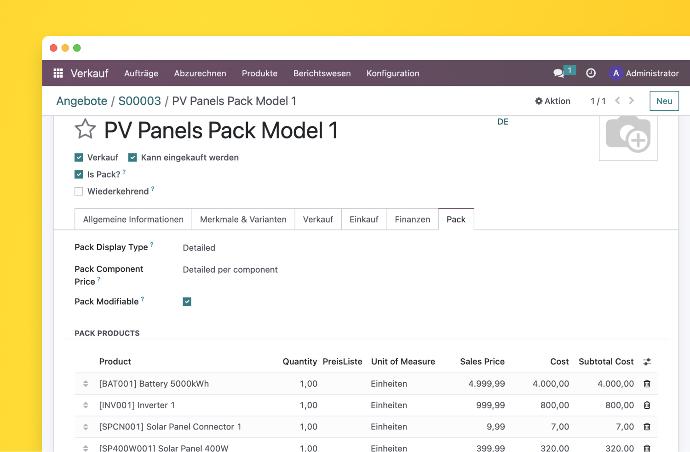
Task: Open the Pack Component Price dropdown
Action: pyautogui.click(x=230, y=270)
